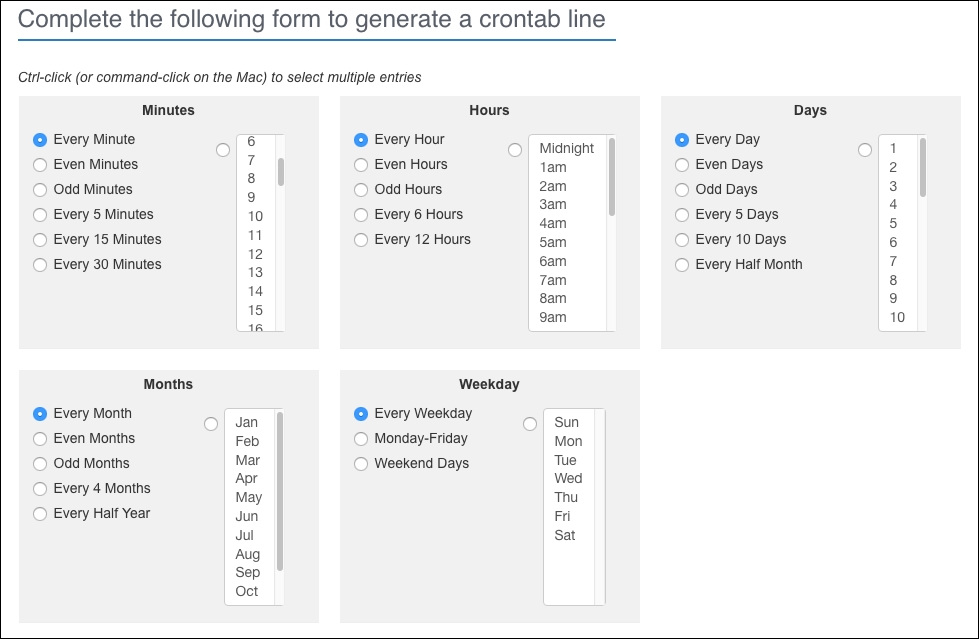Choose the Monday-Friday weekday option
The height and width of the screenshot is (639, 979).
pyautogui.click(x=361, y=438)
